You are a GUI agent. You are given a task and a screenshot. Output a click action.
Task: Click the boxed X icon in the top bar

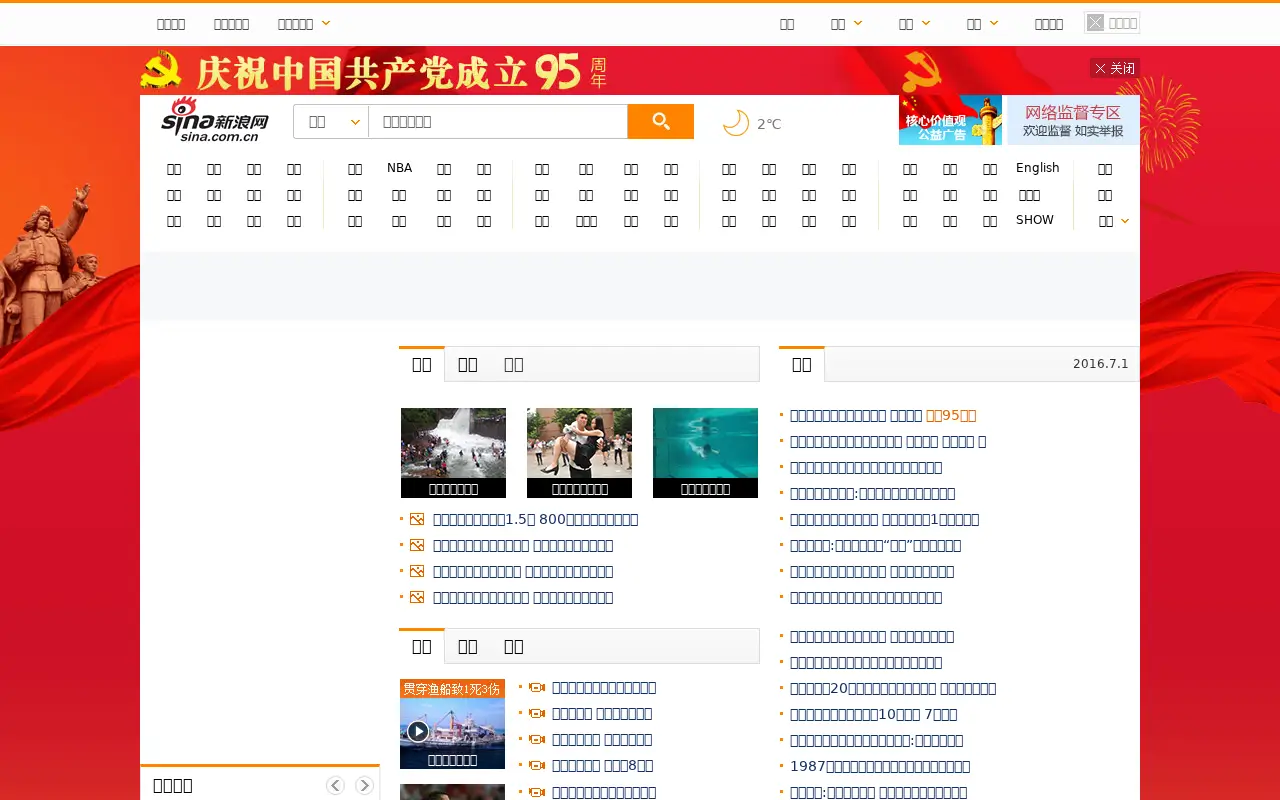coord(1096,23)
